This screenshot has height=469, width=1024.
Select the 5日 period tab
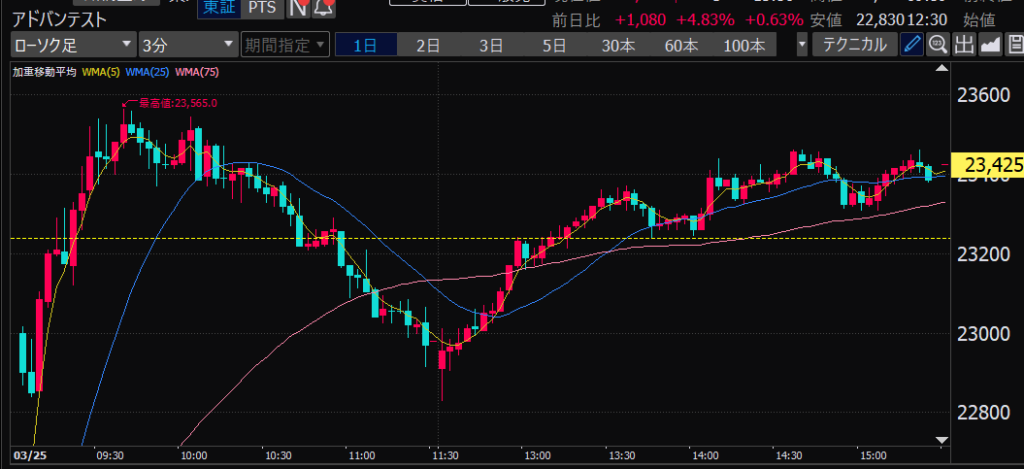(x=553, y=45)
